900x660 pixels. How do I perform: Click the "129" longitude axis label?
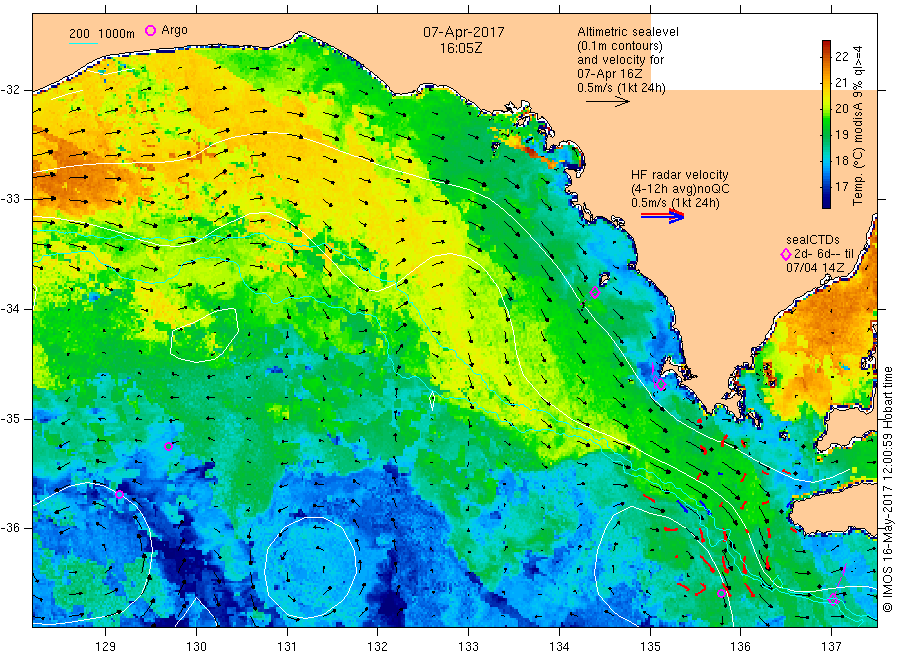[x=106, y=647]
